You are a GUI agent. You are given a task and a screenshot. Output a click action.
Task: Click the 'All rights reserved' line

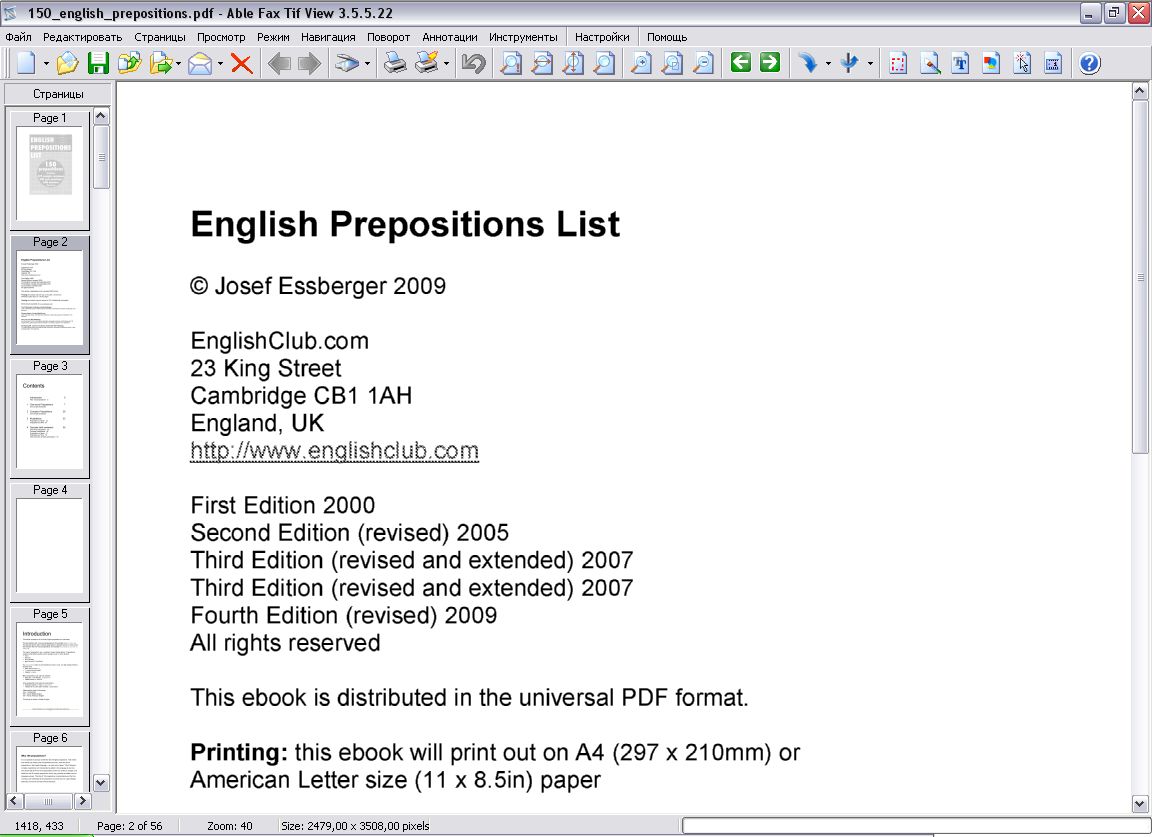[x=285, y=643]
